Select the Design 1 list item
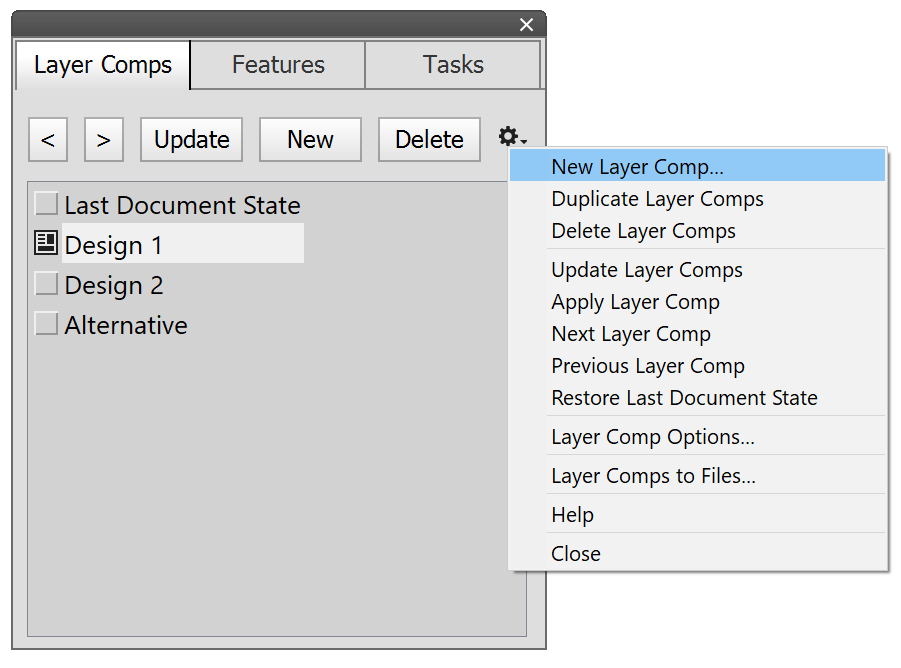 [182, 244]
